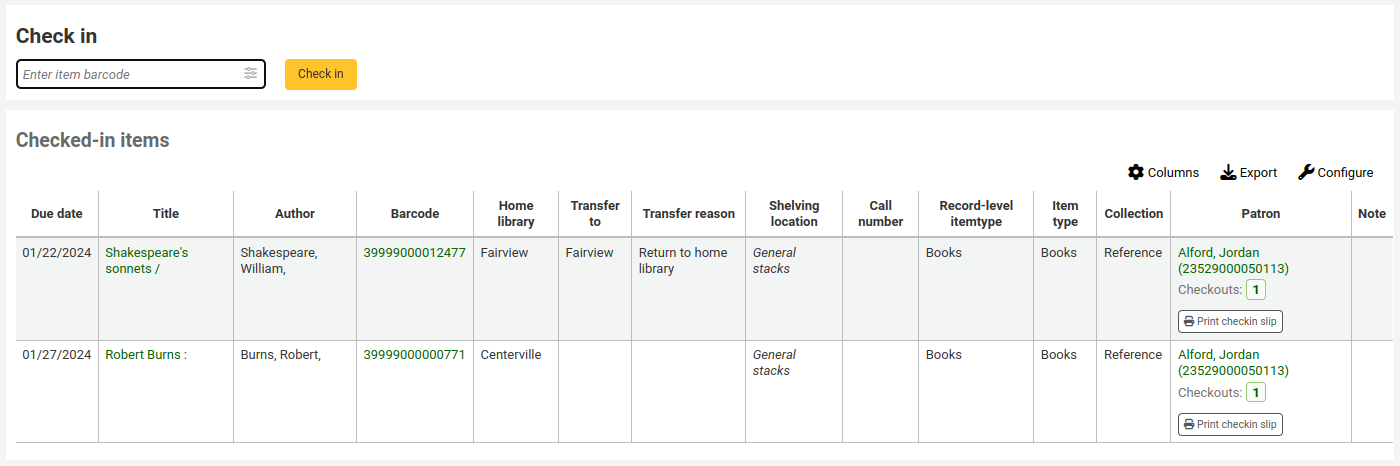Click printer icon in Robert Burns row
The image size is (1400, 466).
point(1189,425)
